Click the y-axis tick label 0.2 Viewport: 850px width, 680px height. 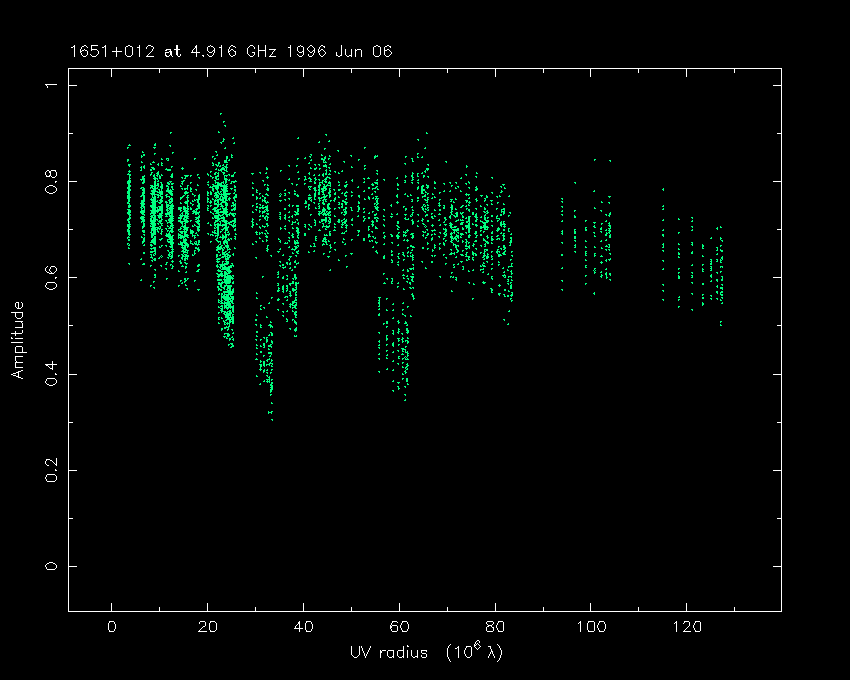(46, 470)
